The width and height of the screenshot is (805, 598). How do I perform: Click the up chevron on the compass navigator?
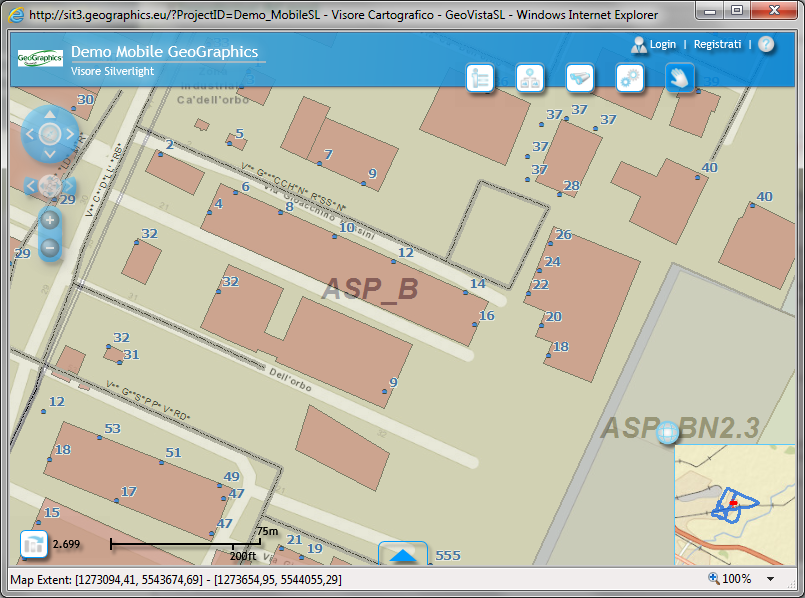coord(49,113)
